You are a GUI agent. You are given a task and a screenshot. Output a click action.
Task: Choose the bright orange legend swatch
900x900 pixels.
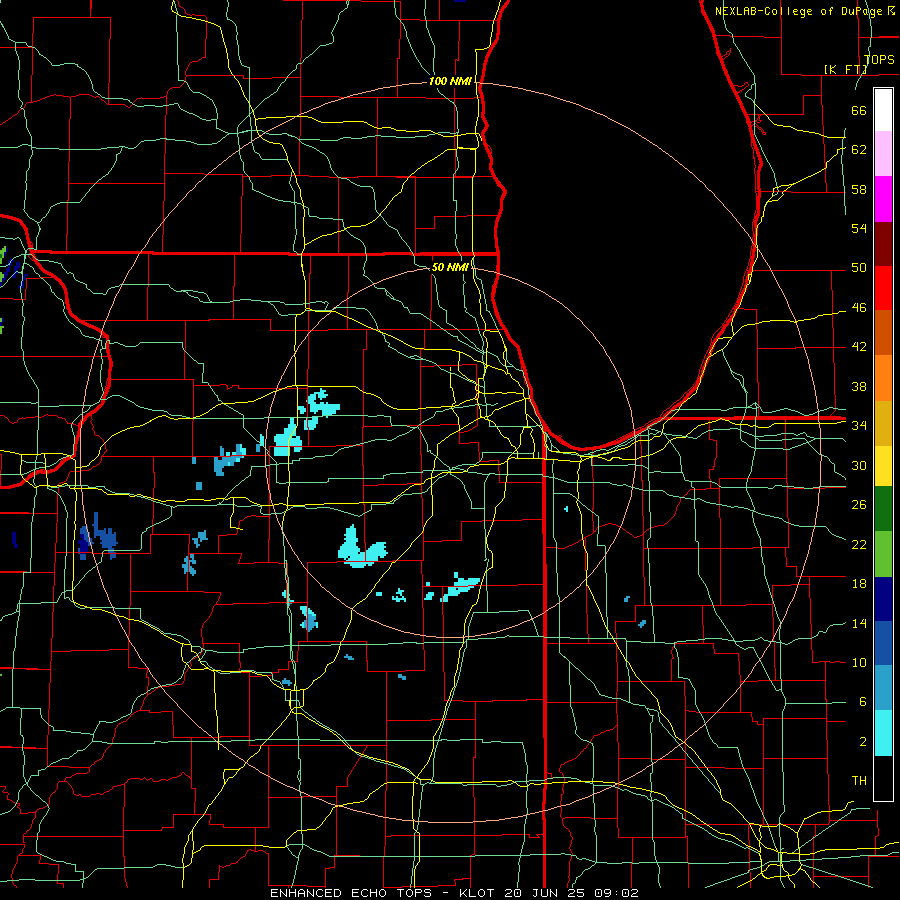pyautogui.click(x=883, y=378)
